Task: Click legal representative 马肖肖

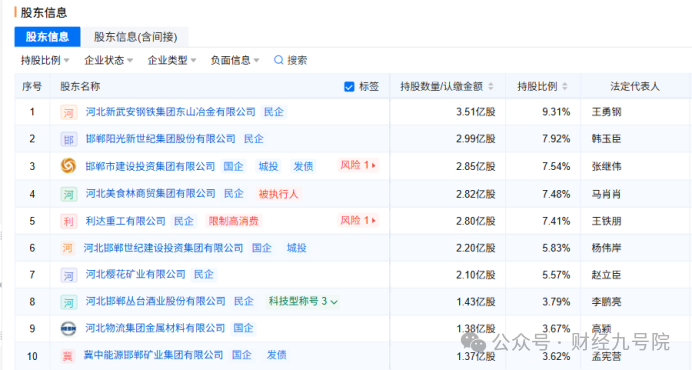Action: click(x=606, y=194)
